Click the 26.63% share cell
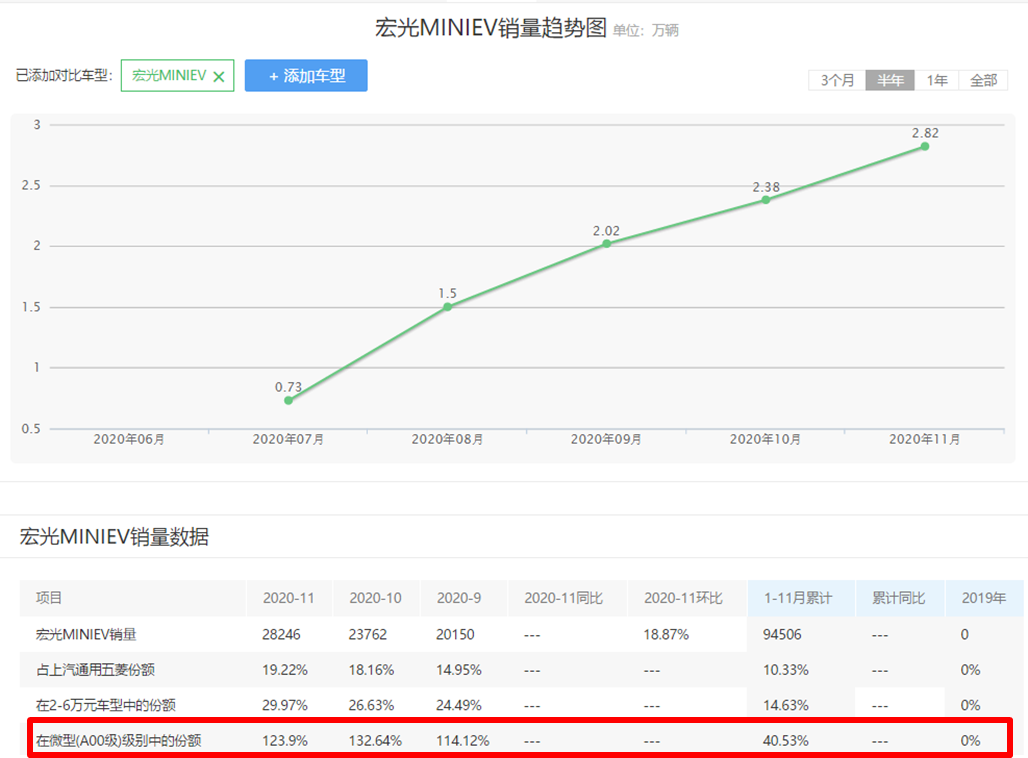This screenshot has height=758, width=1028. point(371,706)
